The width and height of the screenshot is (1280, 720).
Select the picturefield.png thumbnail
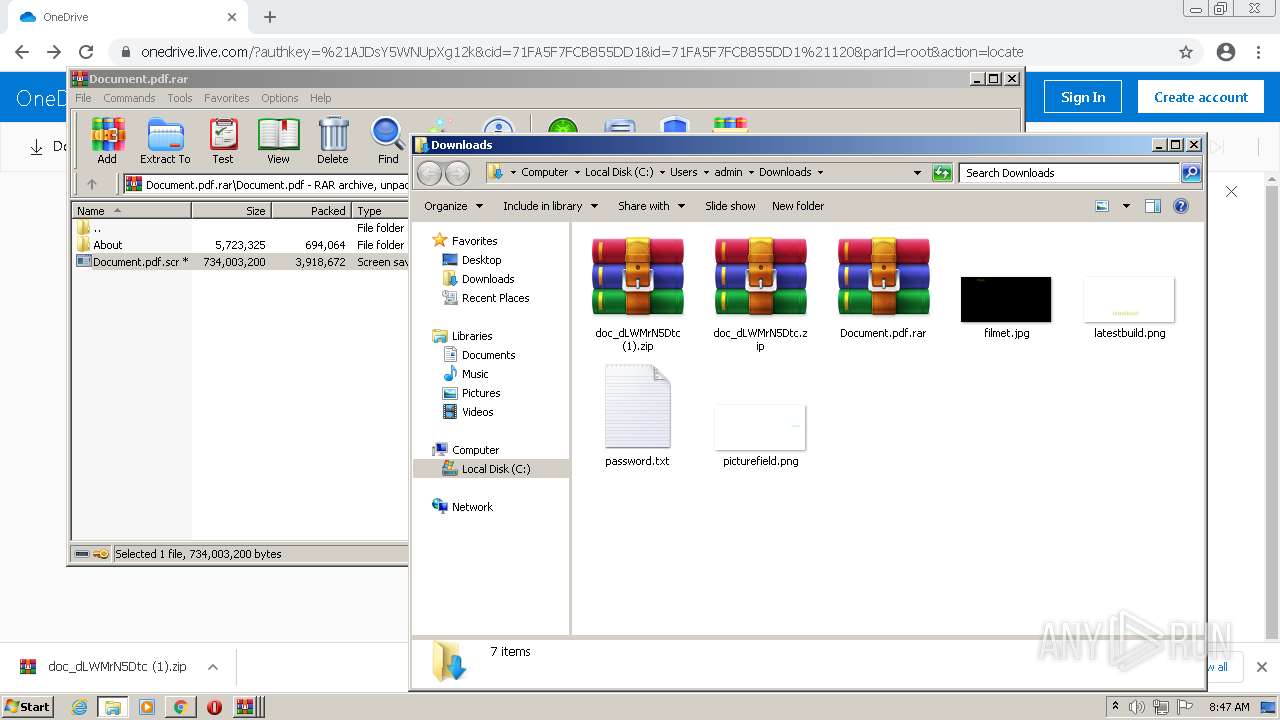pyautogui.click(x=760, y=428)
